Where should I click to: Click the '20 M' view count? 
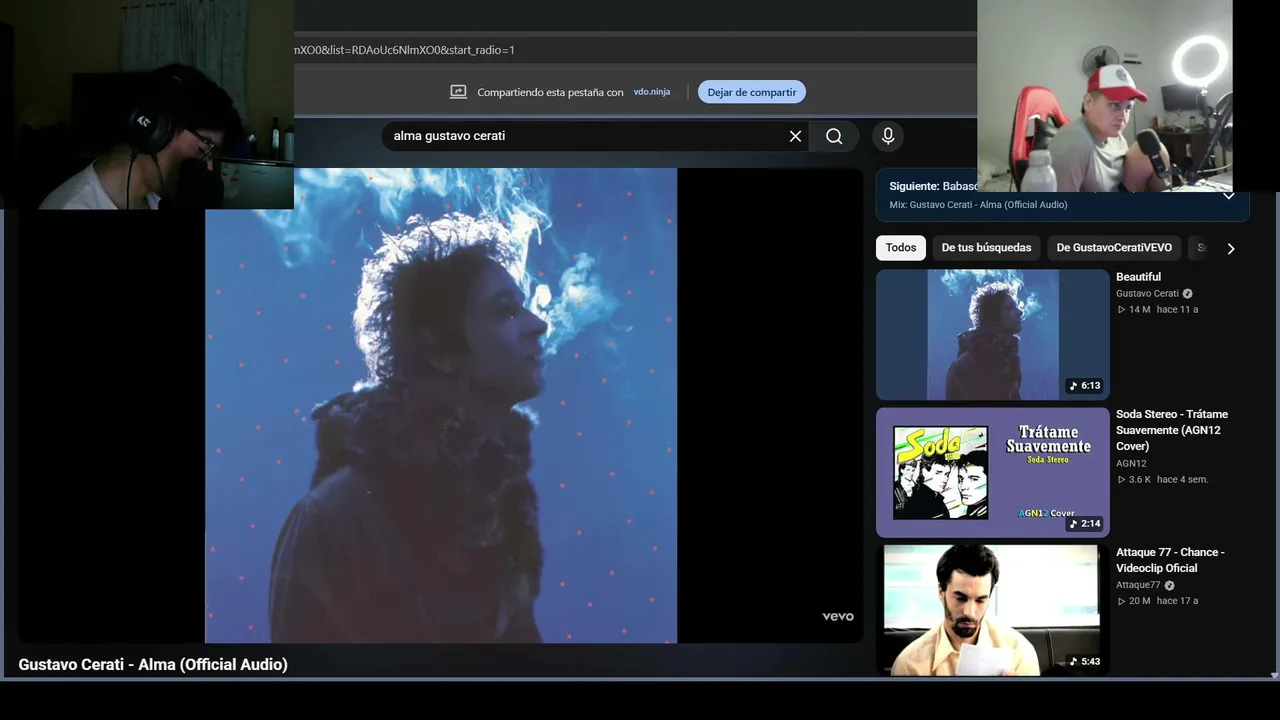pos(1134,601)
